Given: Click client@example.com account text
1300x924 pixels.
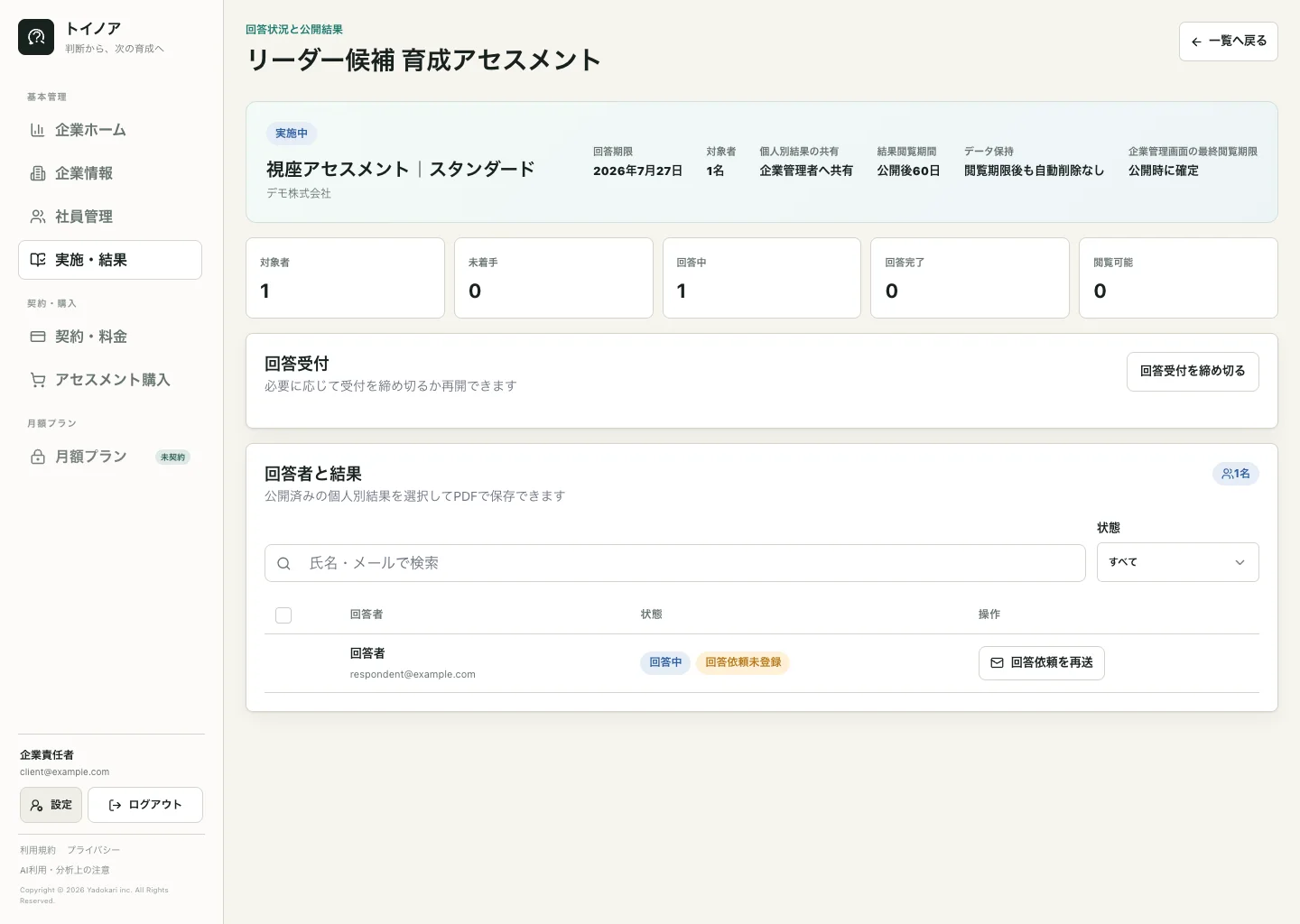Looking at the screenshot, I should (x=64, y=772).
